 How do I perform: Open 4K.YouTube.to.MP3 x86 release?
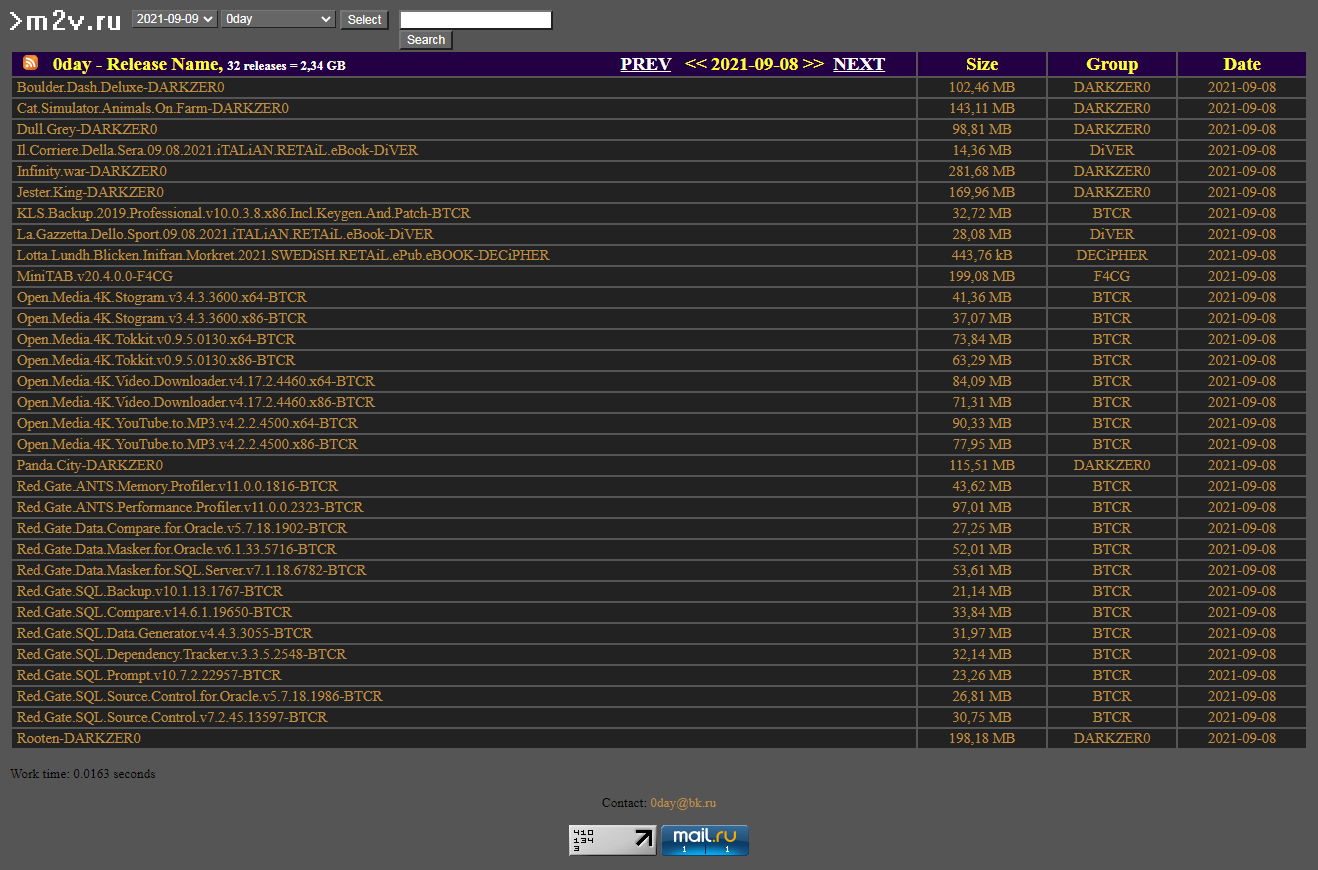(x=187, y=444)
